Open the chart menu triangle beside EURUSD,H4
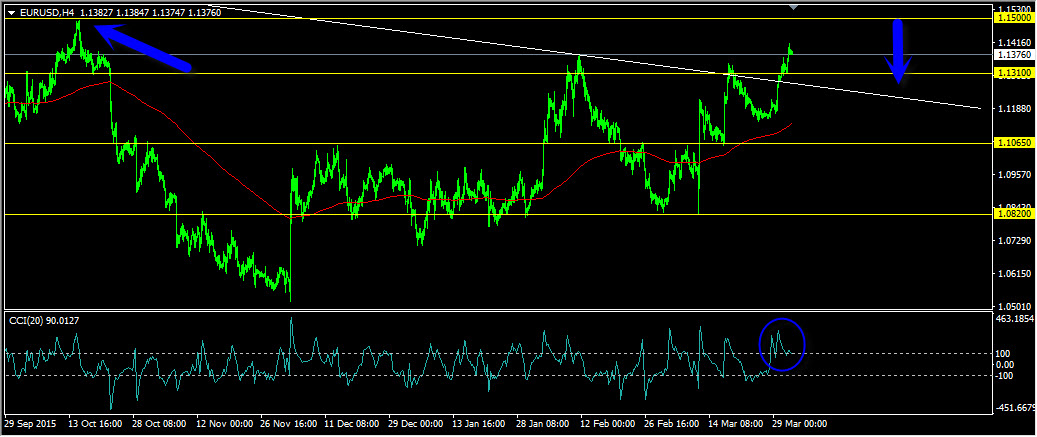 click(11, 12)
